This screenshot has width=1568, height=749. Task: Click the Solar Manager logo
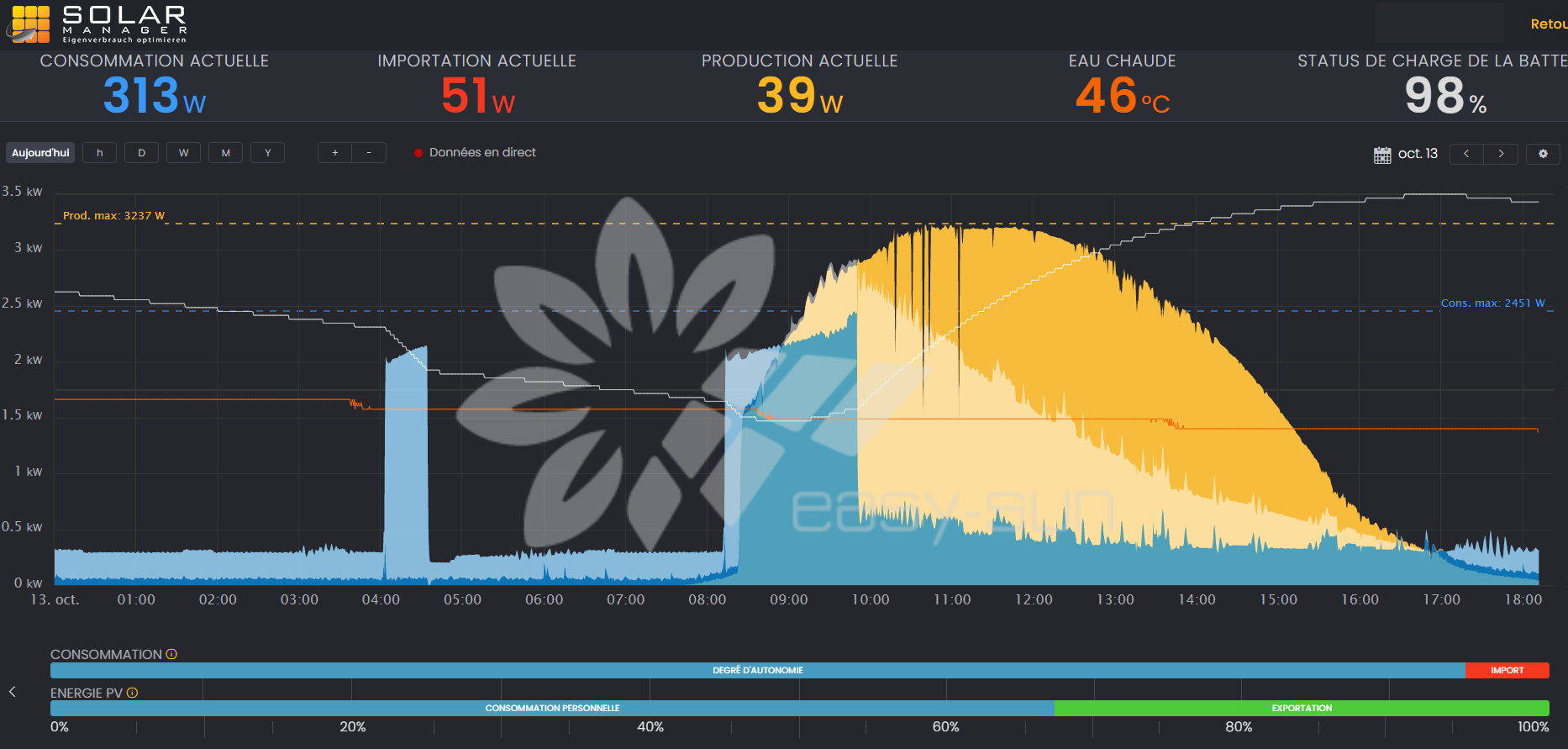tap(97, 24)
